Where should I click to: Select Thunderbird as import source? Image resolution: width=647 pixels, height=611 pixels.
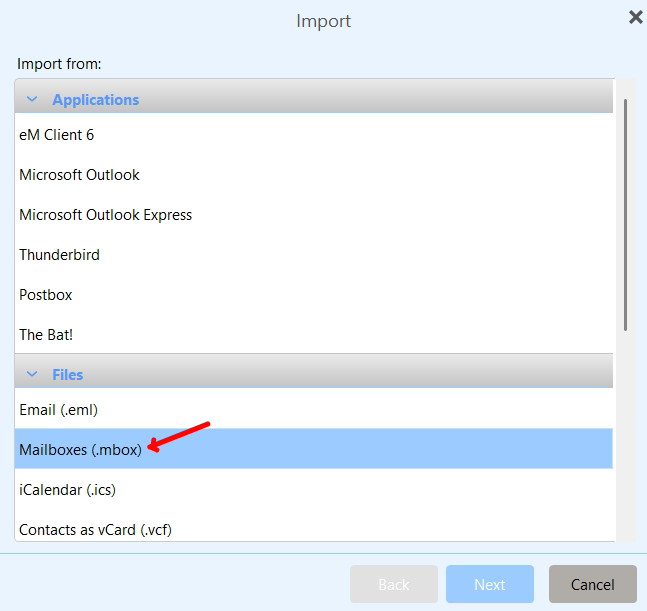pyautogui.click(x=314, y=255)
